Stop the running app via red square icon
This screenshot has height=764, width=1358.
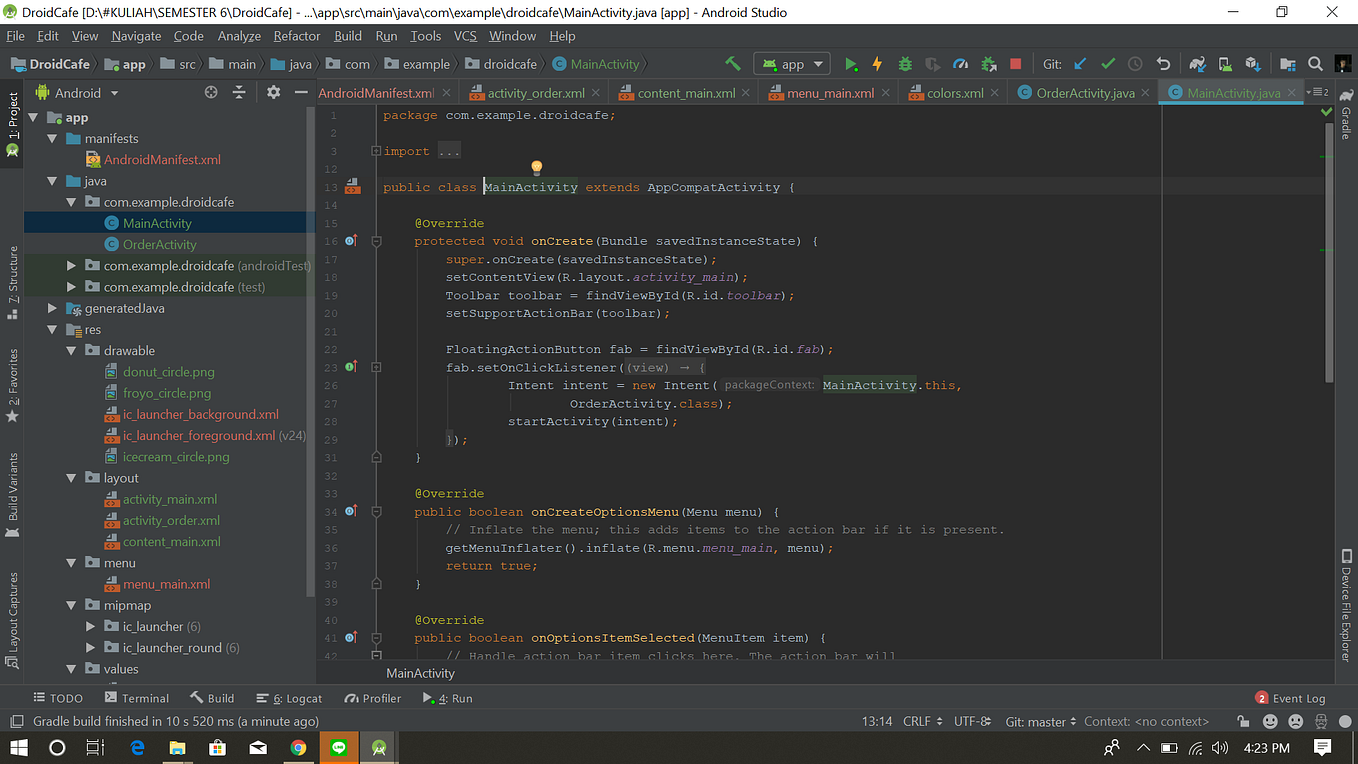pyautogui.click(x=1016, y=62)
